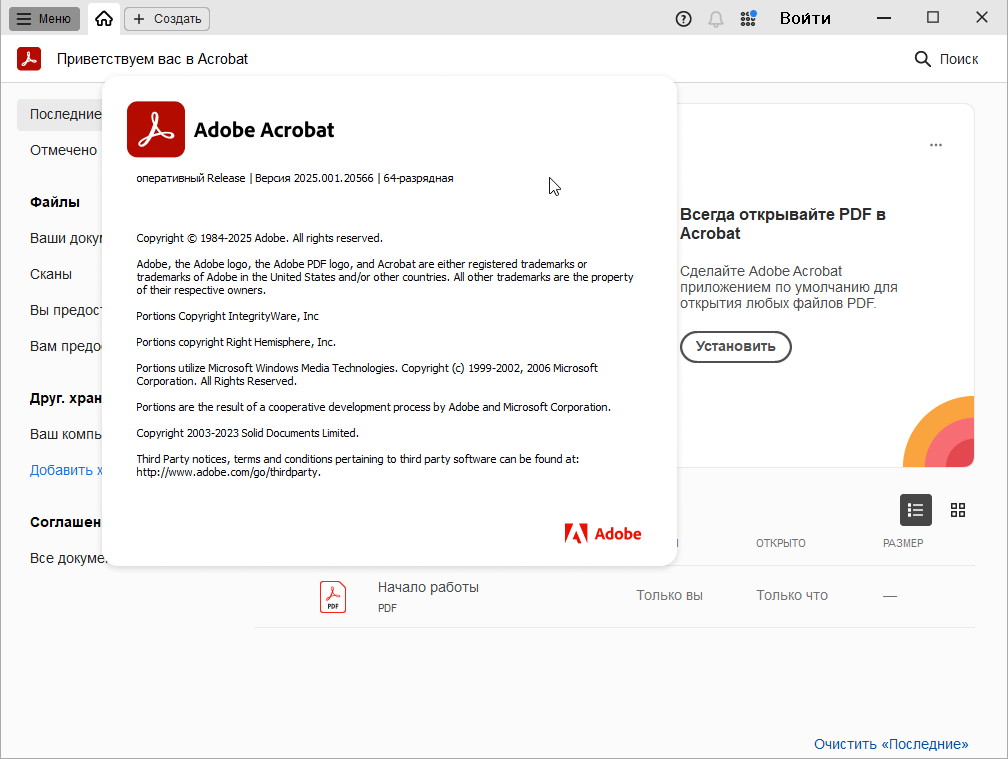1008x759 pixels.
Task: Click the thirdparty URL text in About dialog
Action: click(x=228, y=472)
